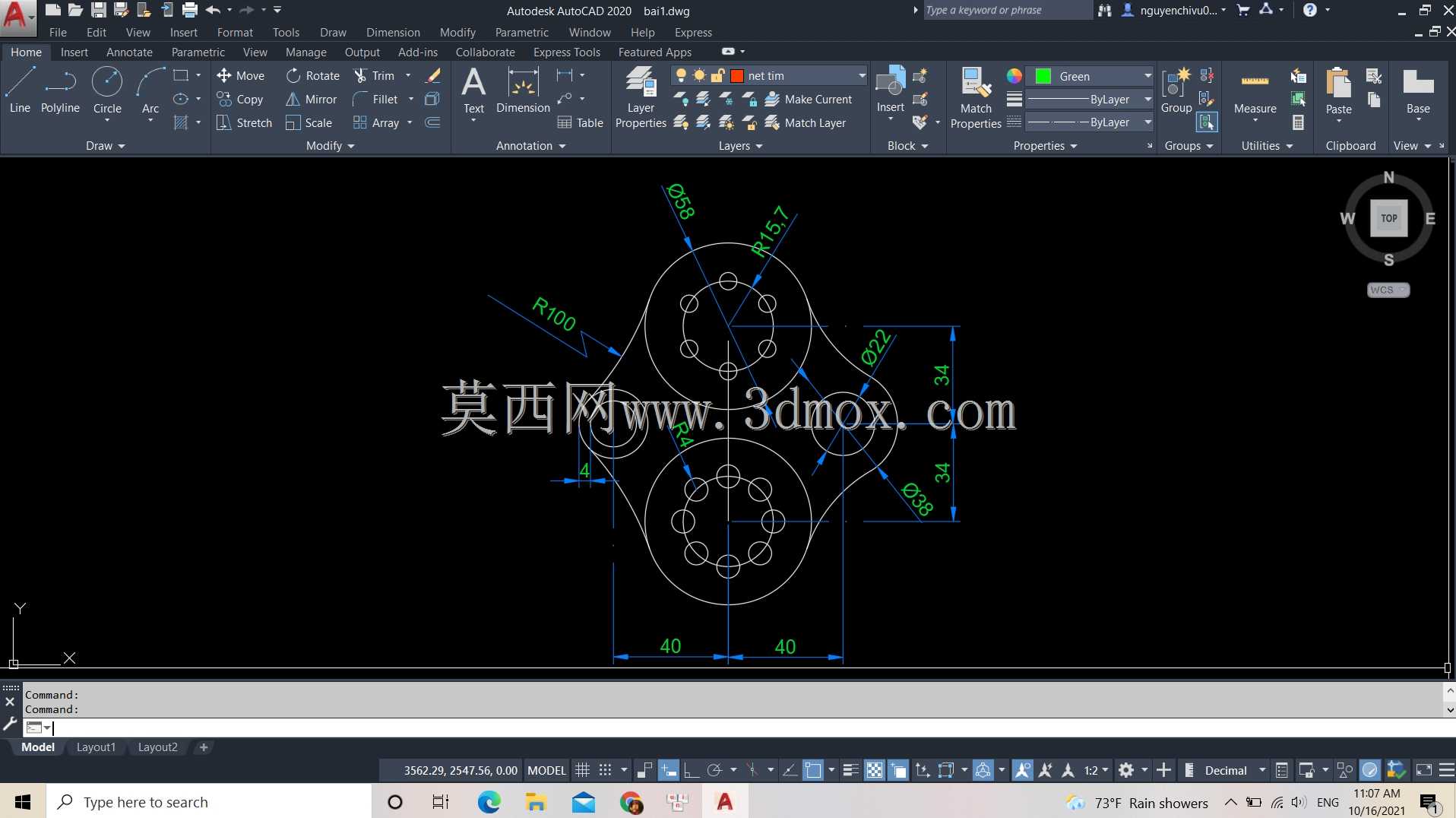Click the Match Layer button
The image size is (1456, 818).
[806, 122]
